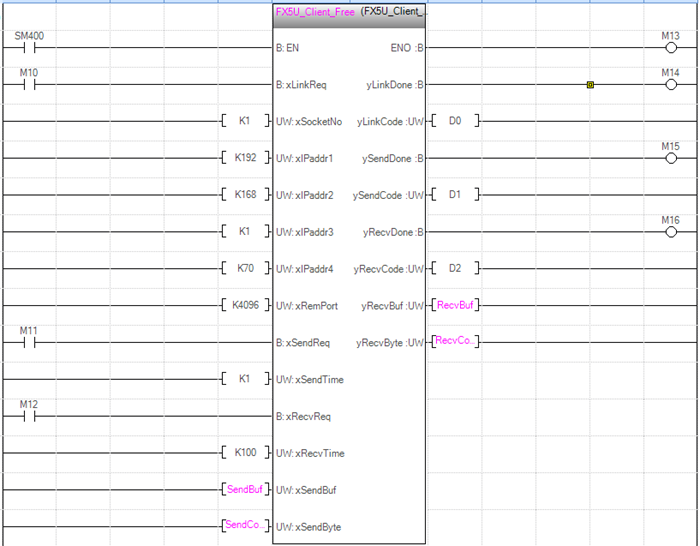The height and width of the screenshot is (546, 700).
Task: Select the K1 operand for xSocketNo
Action: pos(245,121)
